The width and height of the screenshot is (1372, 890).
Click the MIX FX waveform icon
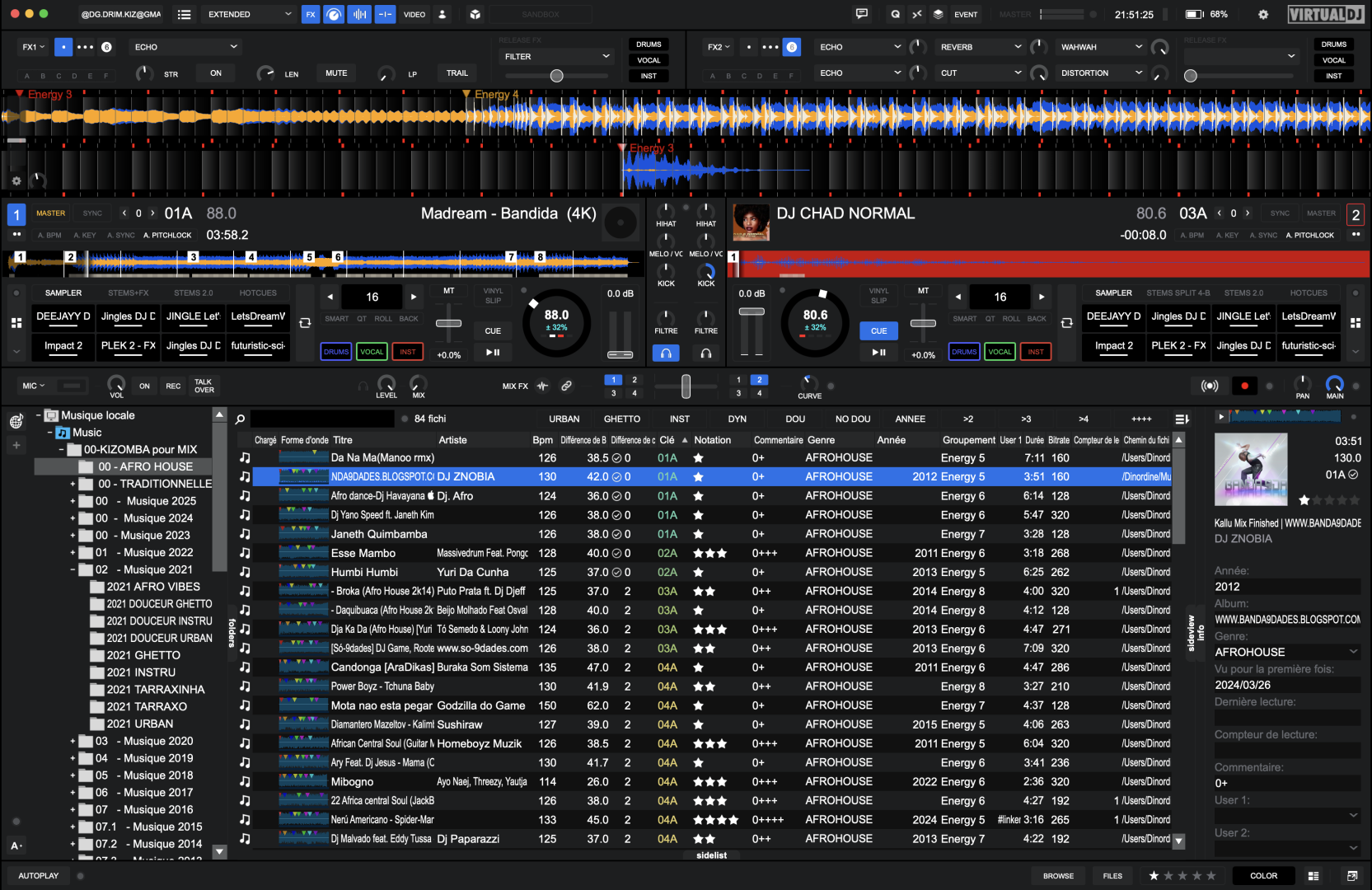(542, 386)
